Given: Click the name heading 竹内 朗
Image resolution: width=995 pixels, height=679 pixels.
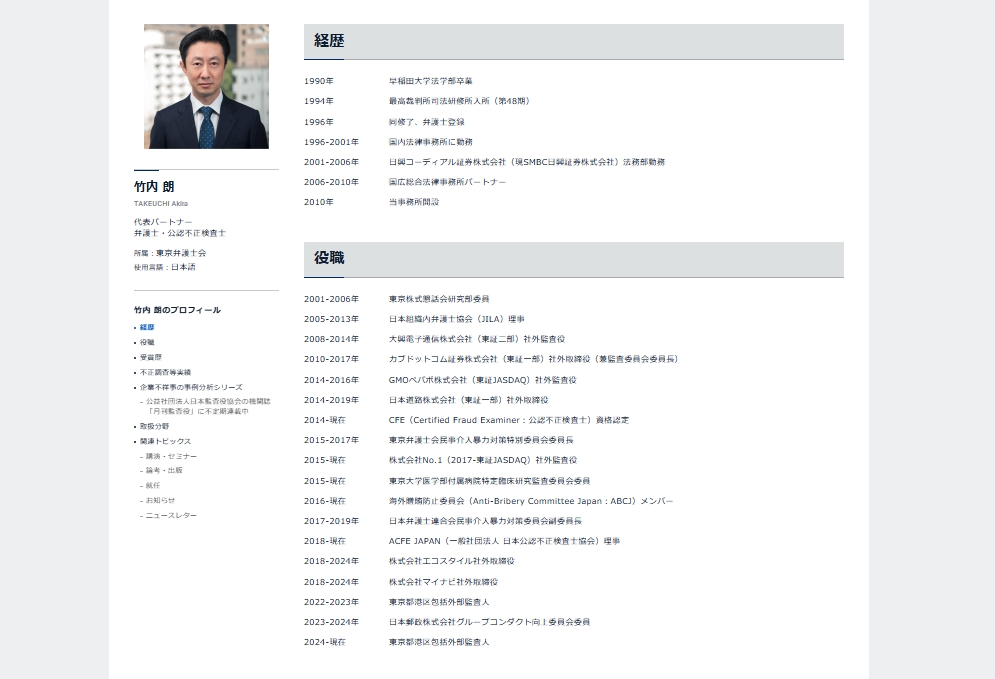Looking at the screenshot, I should pos(154,187).
